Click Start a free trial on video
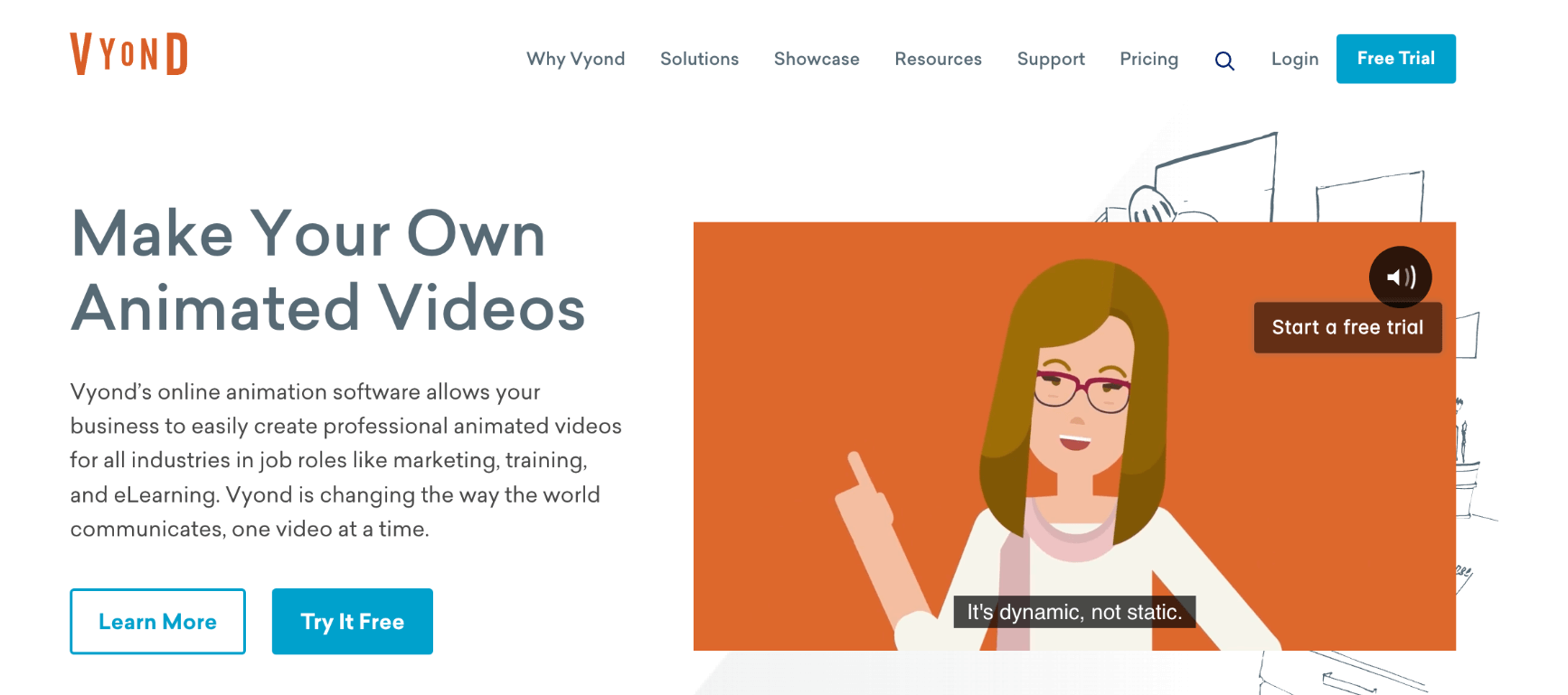 1347,327
